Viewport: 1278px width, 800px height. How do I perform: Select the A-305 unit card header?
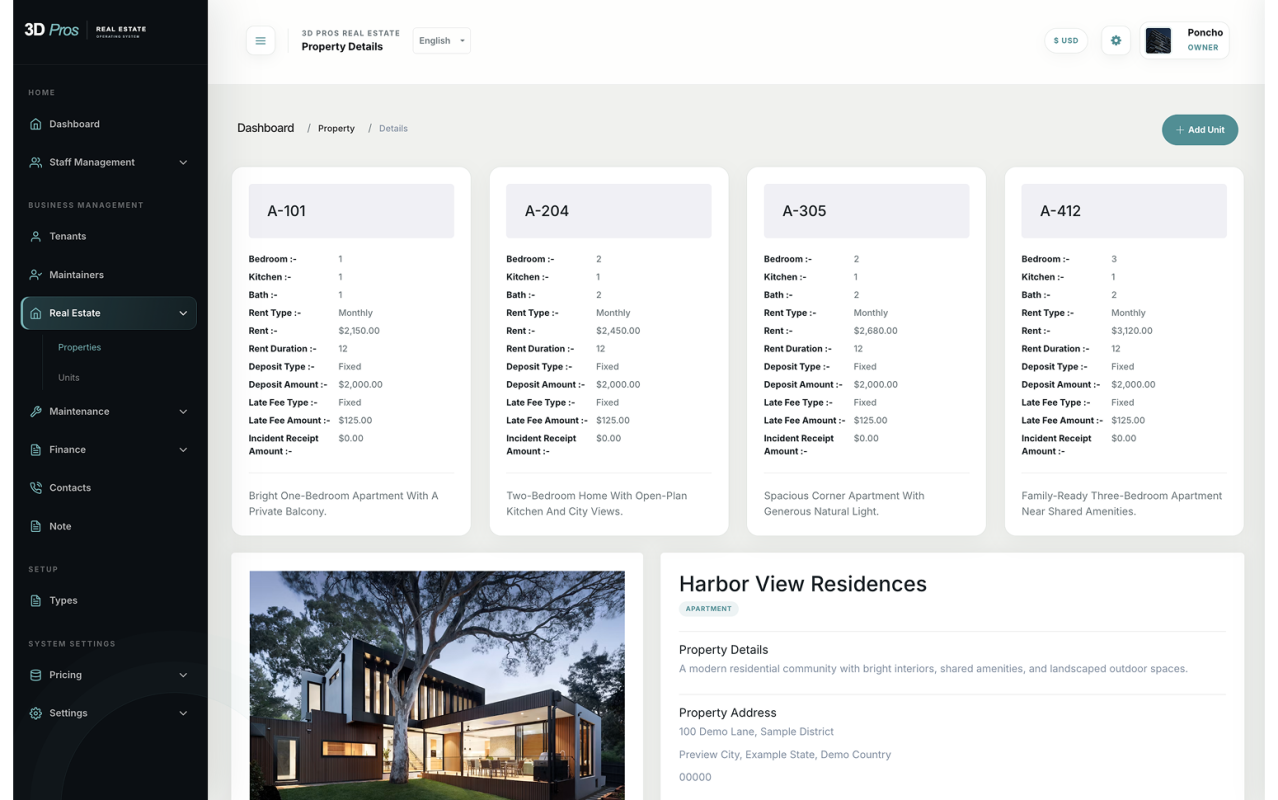(866, 211)
